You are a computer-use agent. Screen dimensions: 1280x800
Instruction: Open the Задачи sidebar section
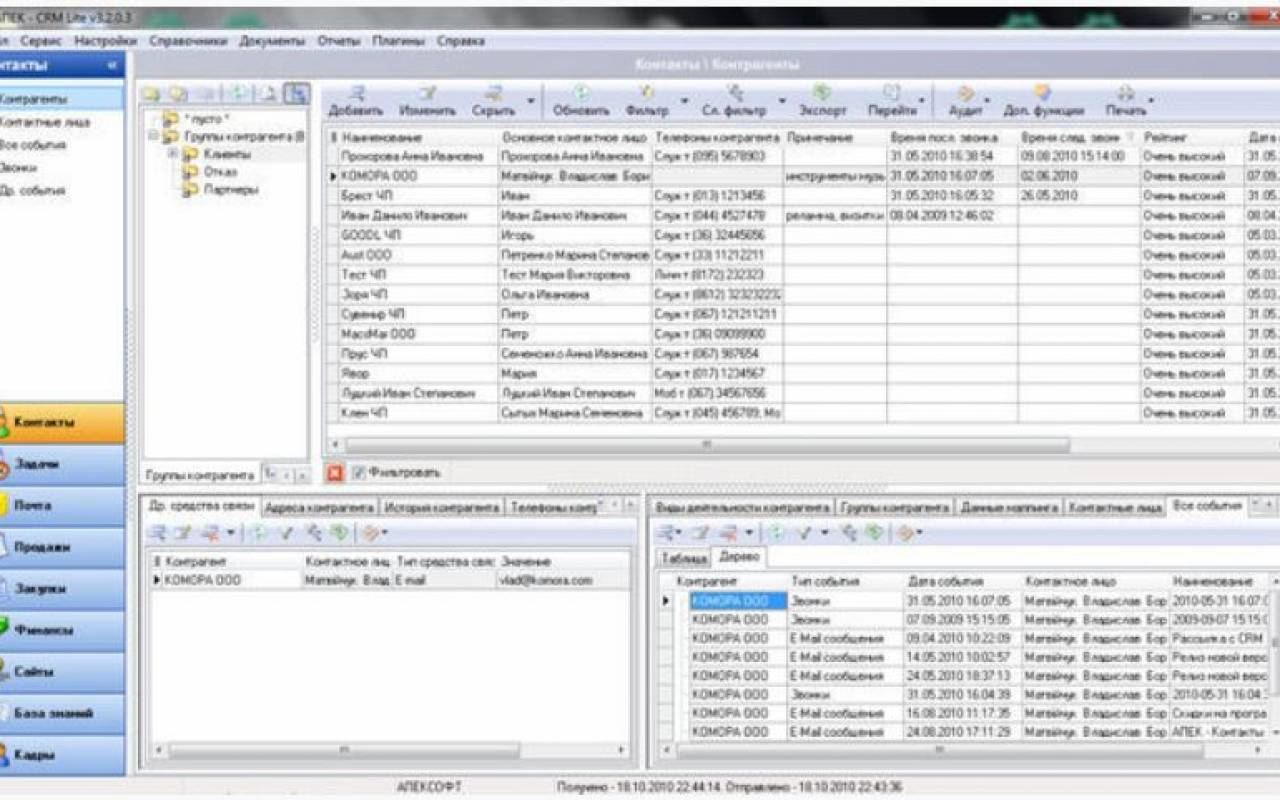(62, 464)
